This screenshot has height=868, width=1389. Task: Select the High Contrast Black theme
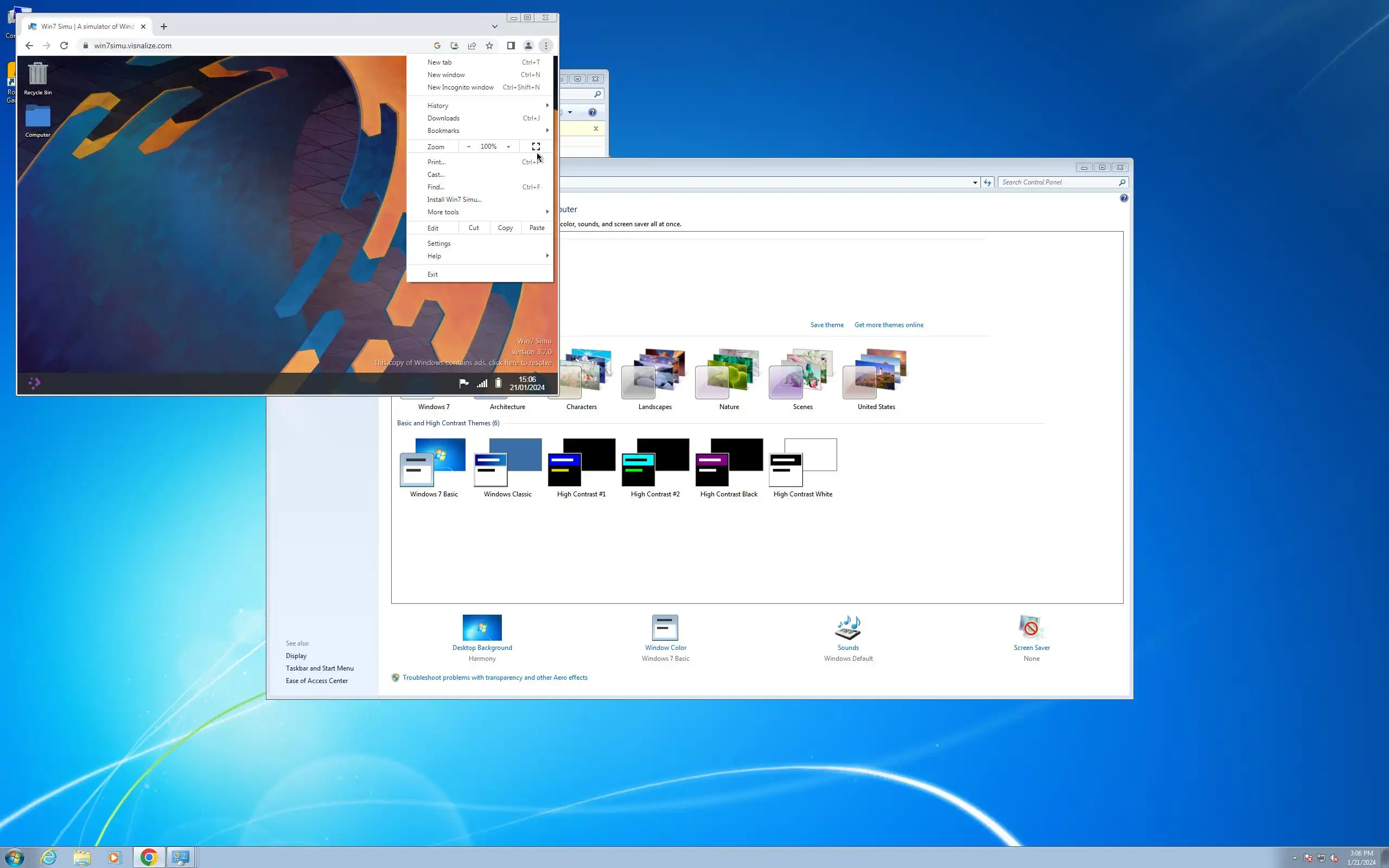pyautogui.click(x=728, y=463)
